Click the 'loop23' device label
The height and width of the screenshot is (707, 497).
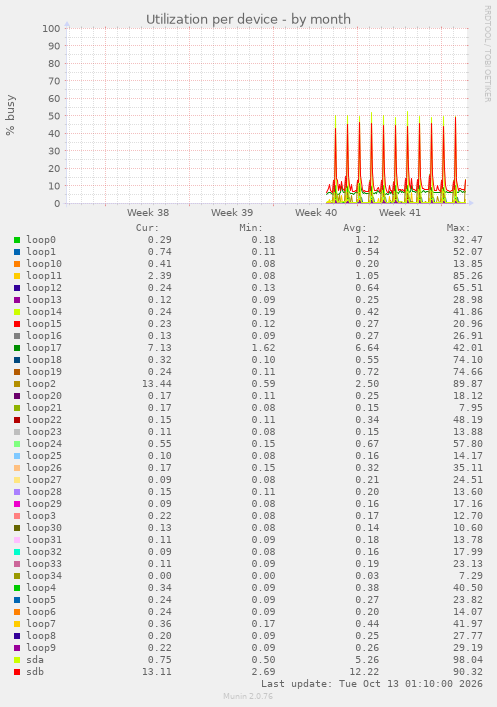pyautogui.click(x=44, y=432)
